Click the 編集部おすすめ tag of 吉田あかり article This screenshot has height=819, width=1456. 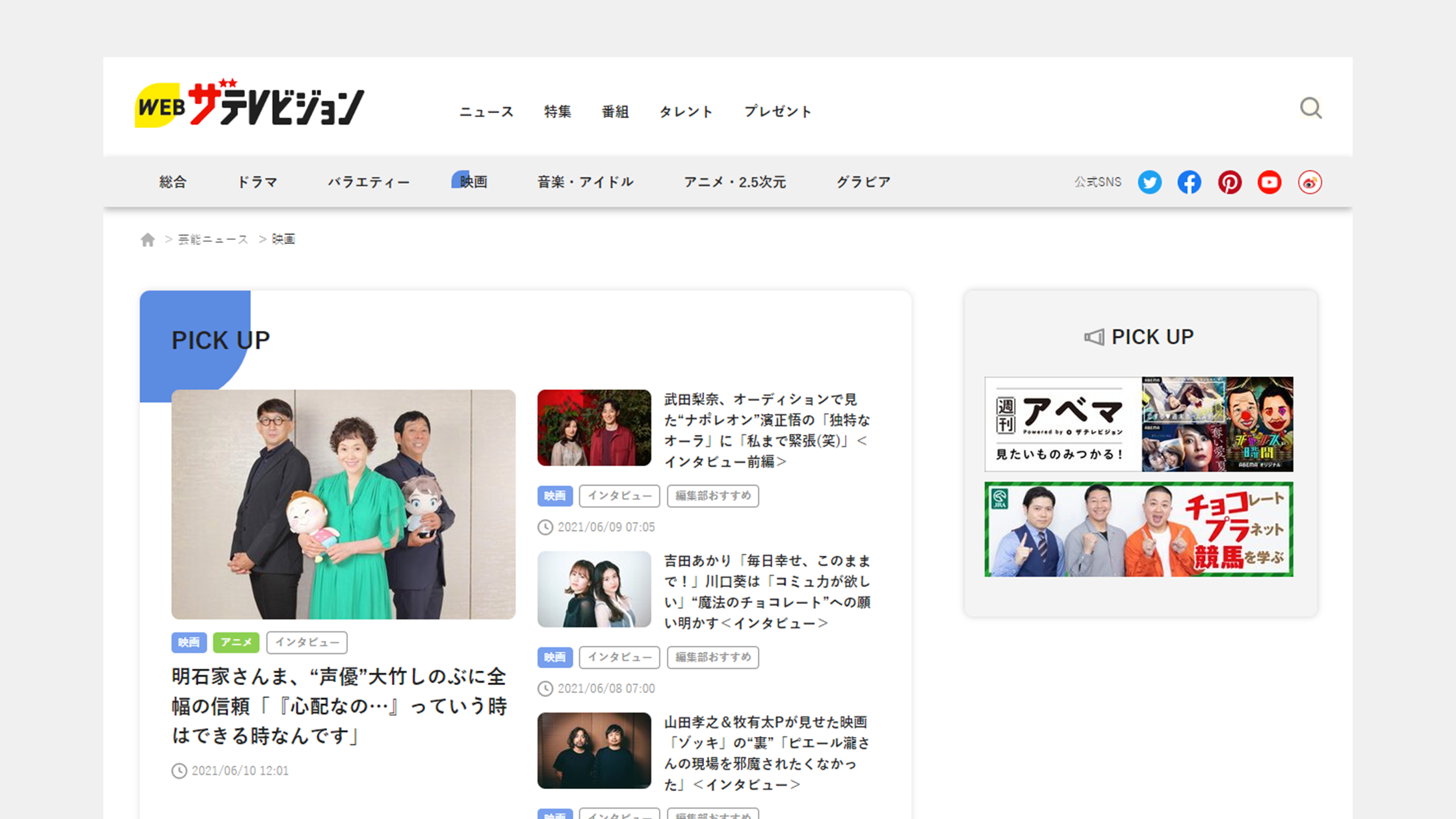(713, 657)
